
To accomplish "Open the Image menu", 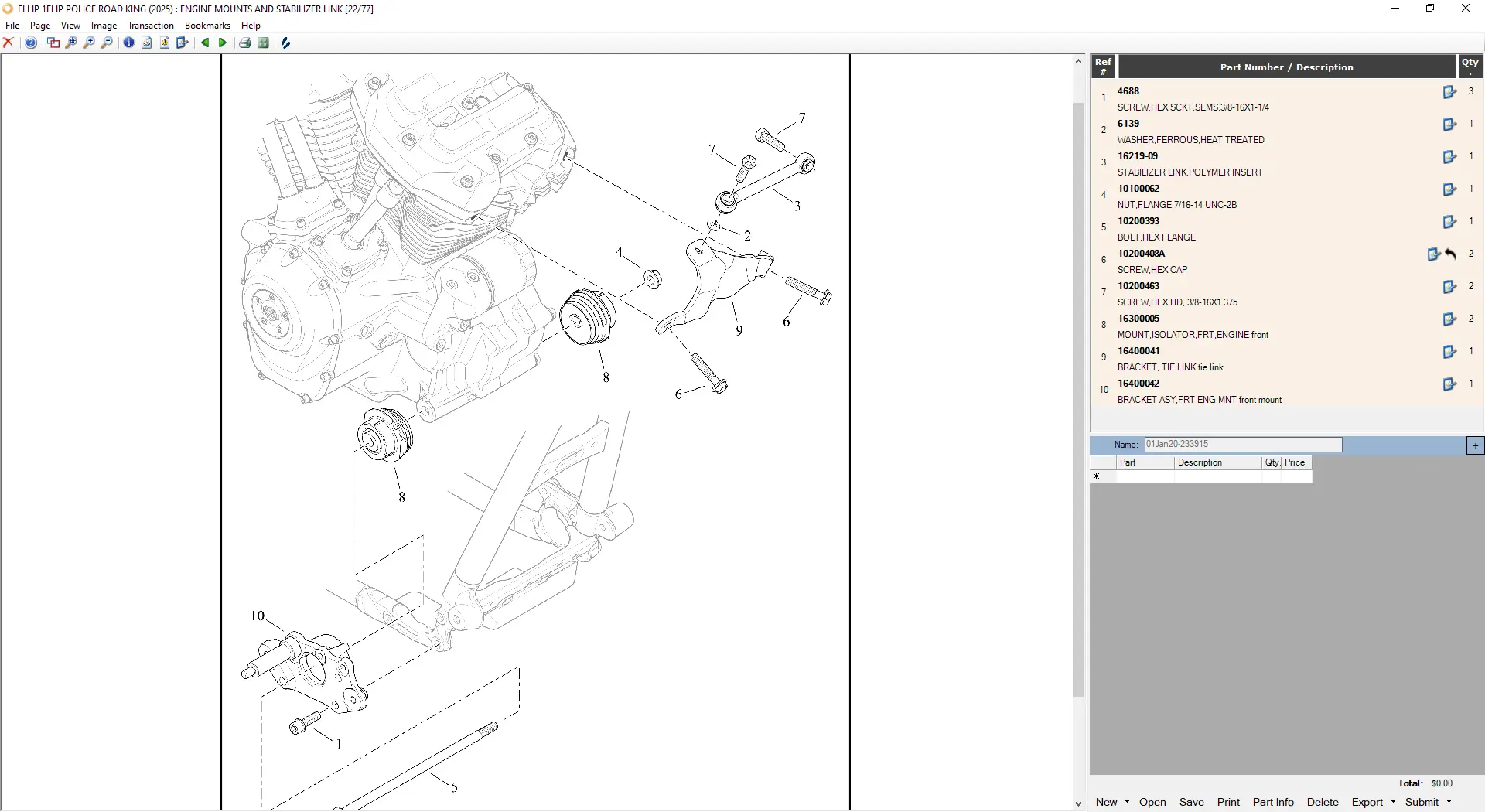I will [x=104, y=26].
